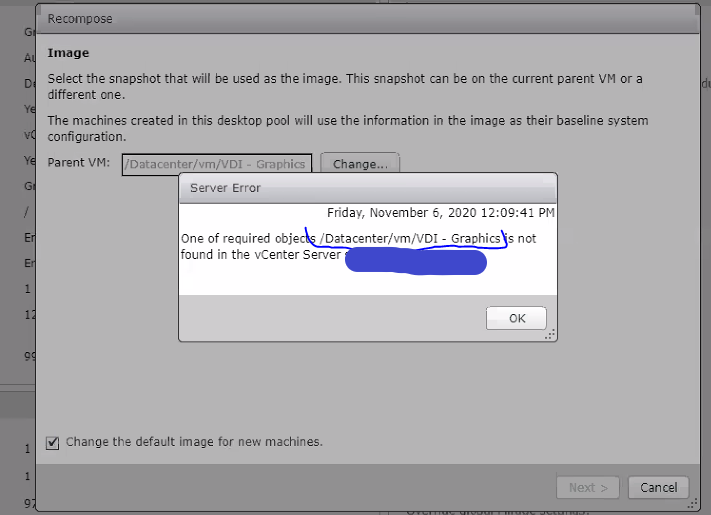The width and height of the screenshot is (711, 515).
Task: Click the gray footer of Server Error dialog
Action: (x=330, y=319)
